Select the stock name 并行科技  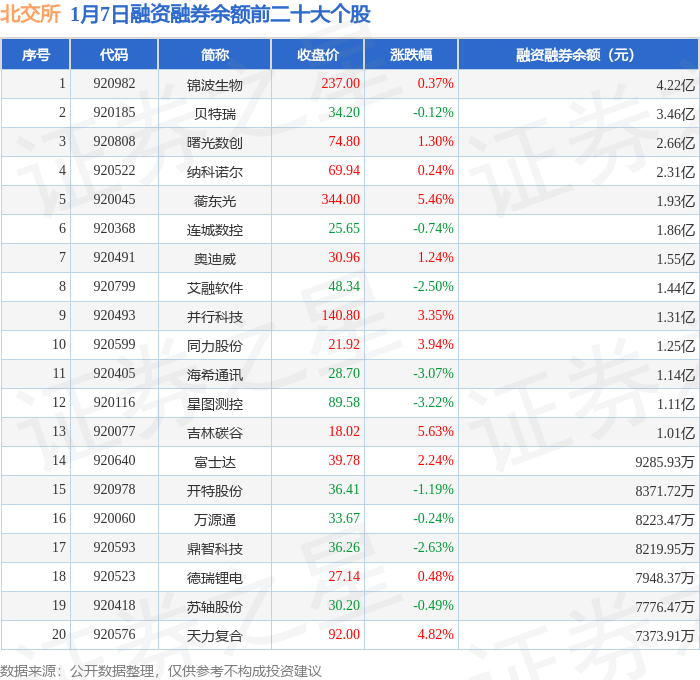pyautogui.click(x=215, y=317)
